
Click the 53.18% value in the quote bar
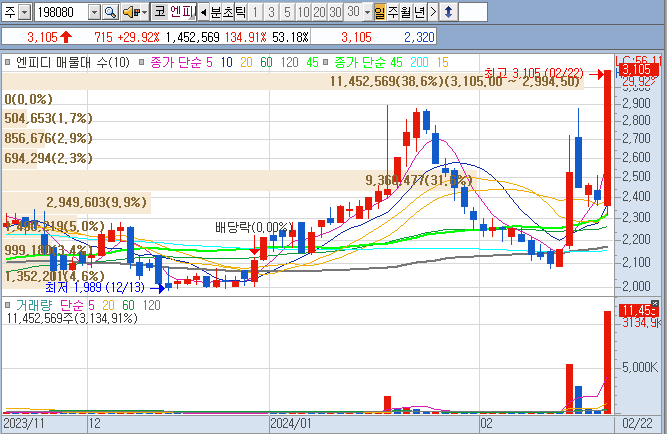tap(290, 37)
